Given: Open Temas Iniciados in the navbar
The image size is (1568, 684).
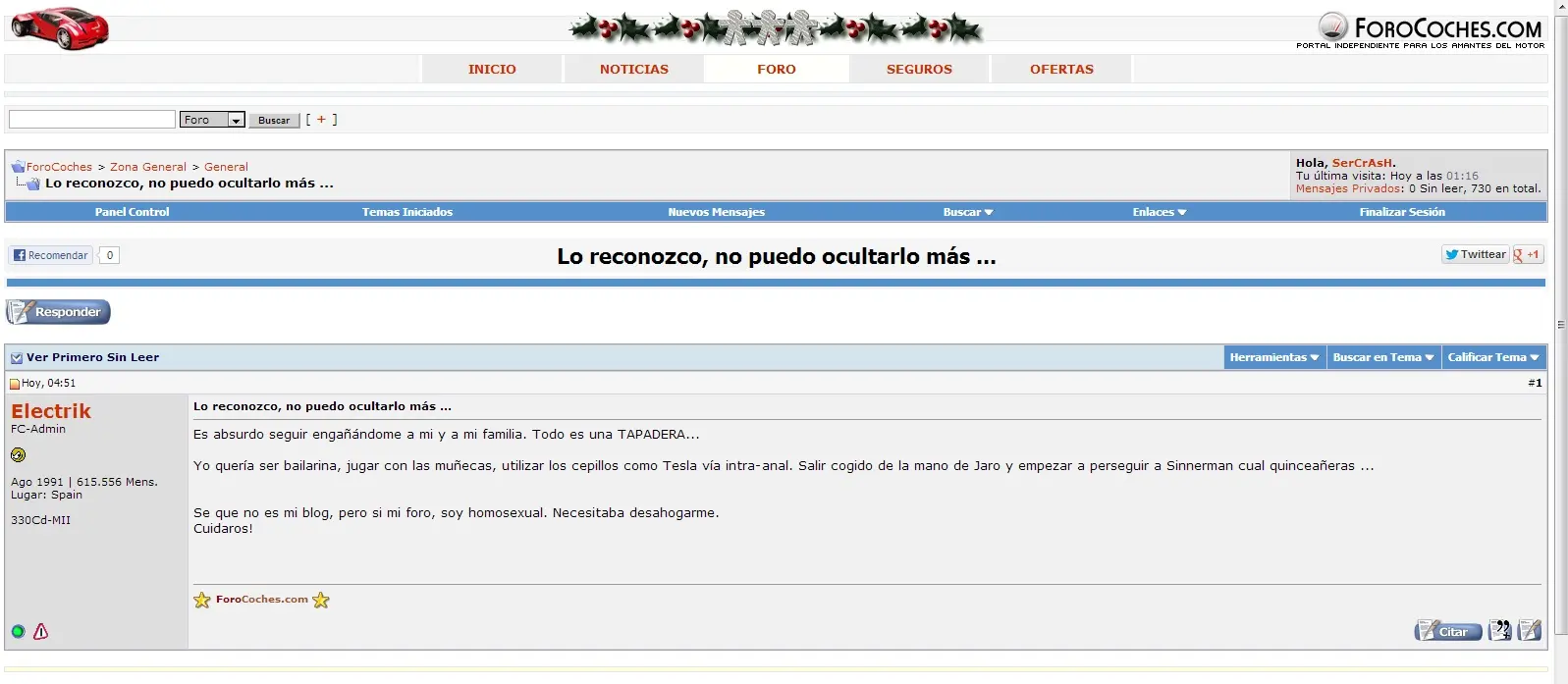Looking at the screenshot, I should 407,212.
